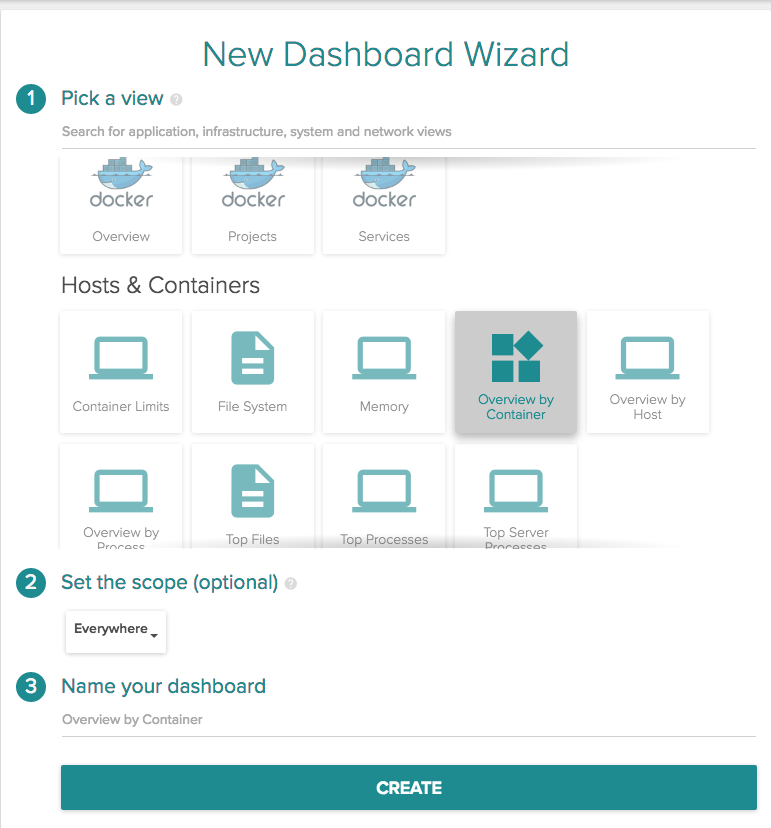Screen dimensions: 771x828
Task: Focus the view search field
Action: point(408,132)
